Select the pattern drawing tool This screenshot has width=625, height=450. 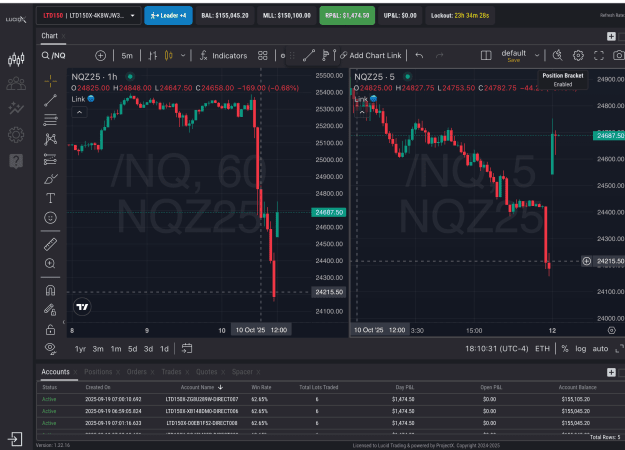click(50, 139)
